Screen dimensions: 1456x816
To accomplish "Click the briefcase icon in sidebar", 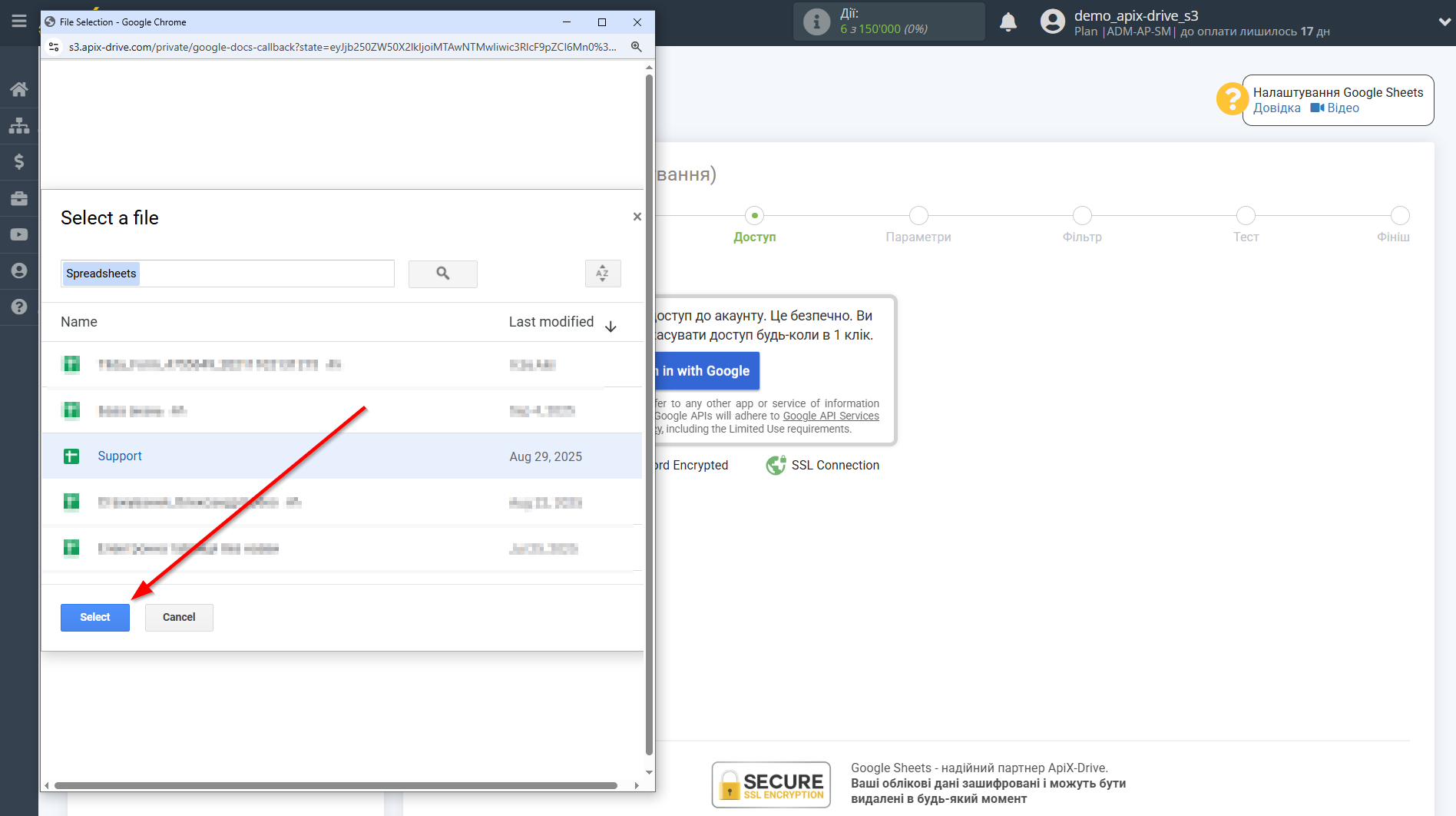I will tap(19, 198).
